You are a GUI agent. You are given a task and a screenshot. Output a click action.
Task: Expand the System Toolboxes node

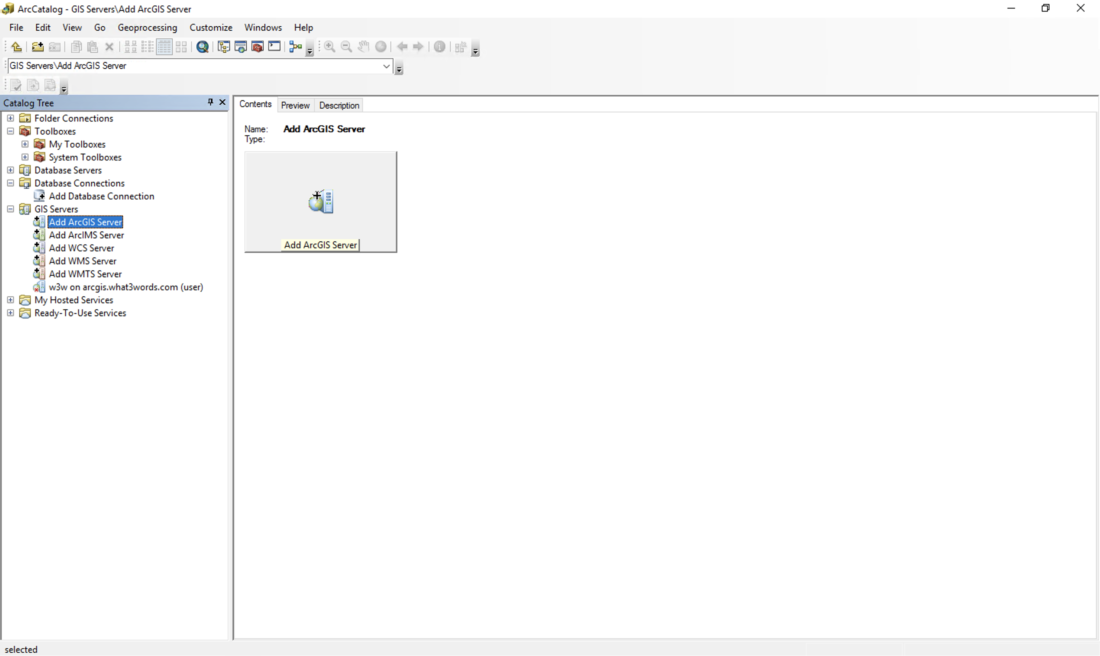pos(25,157)
